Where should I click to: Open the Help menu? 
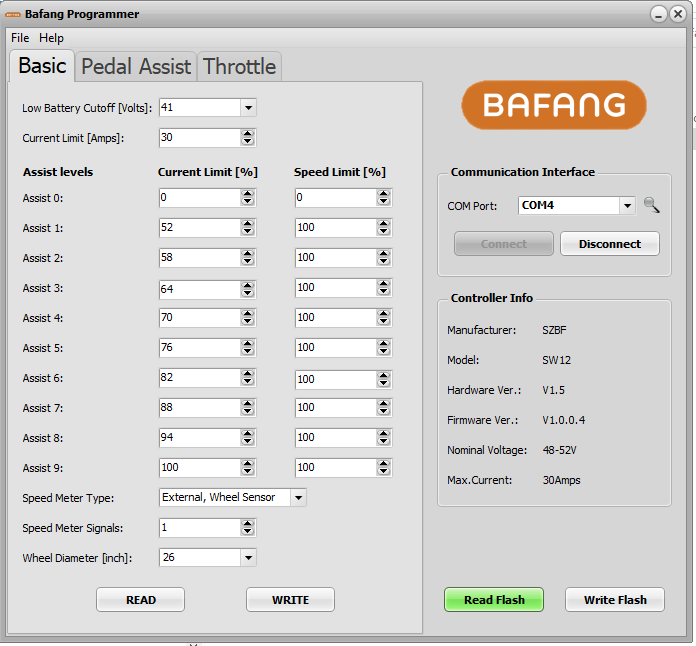point(51,38)
